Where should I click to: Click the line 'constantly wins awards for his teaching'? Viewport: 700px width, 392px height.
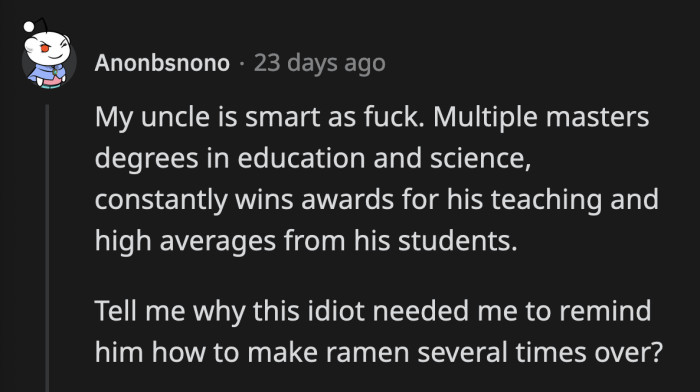coord(377,200)
